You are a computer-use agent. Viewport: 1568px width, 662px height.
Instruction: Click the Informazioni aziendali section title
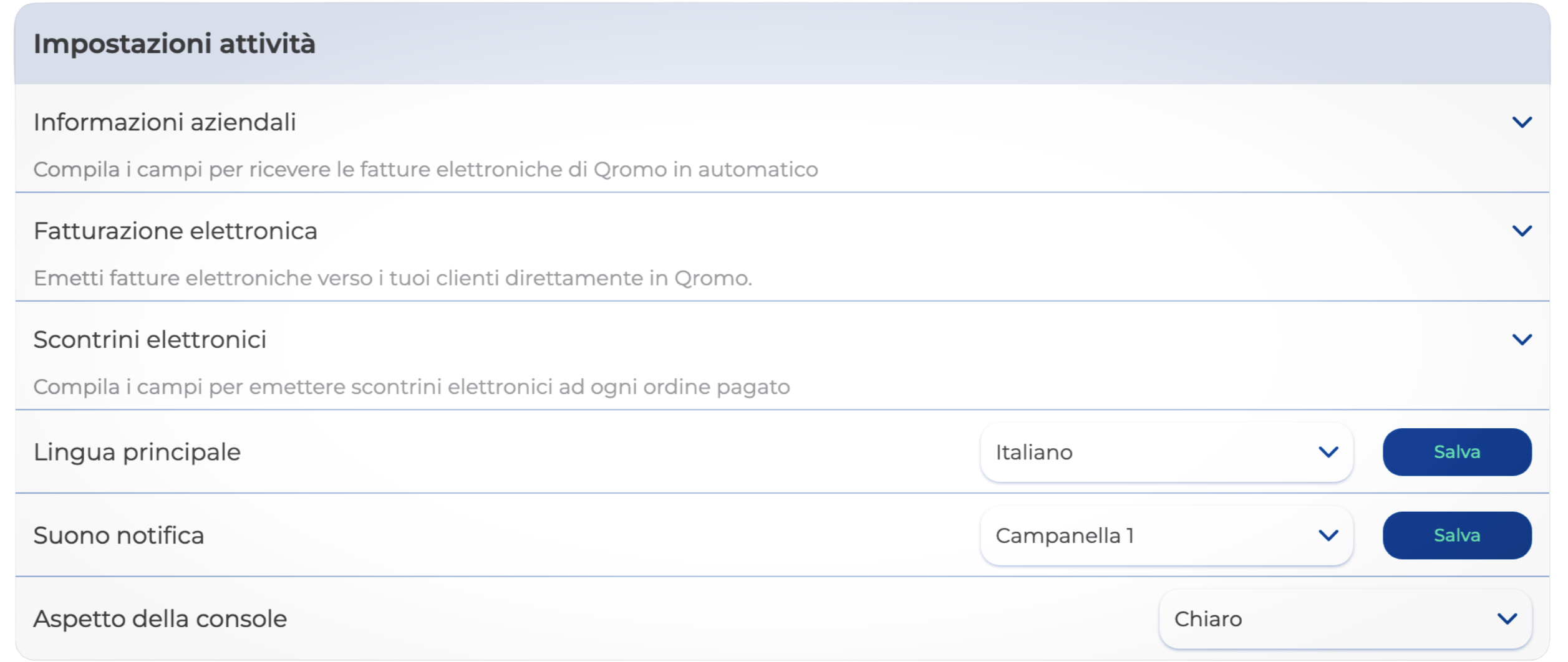165,122
